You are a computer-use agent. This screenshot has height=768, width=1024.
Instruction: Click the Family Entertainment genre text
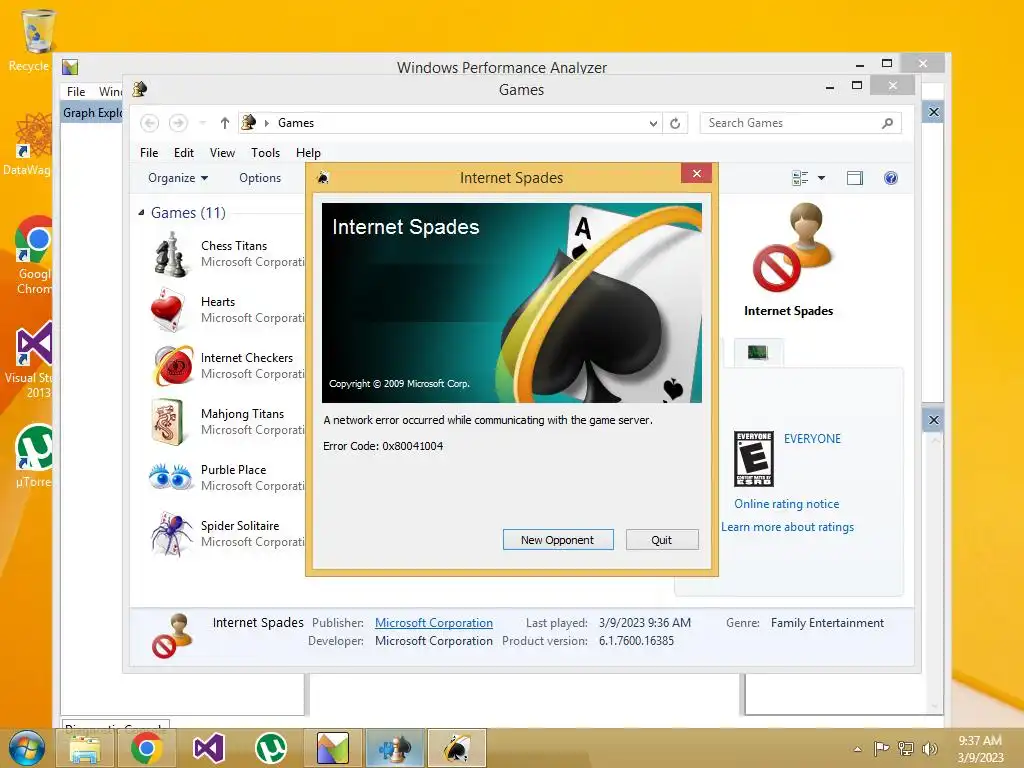(827, 623)
